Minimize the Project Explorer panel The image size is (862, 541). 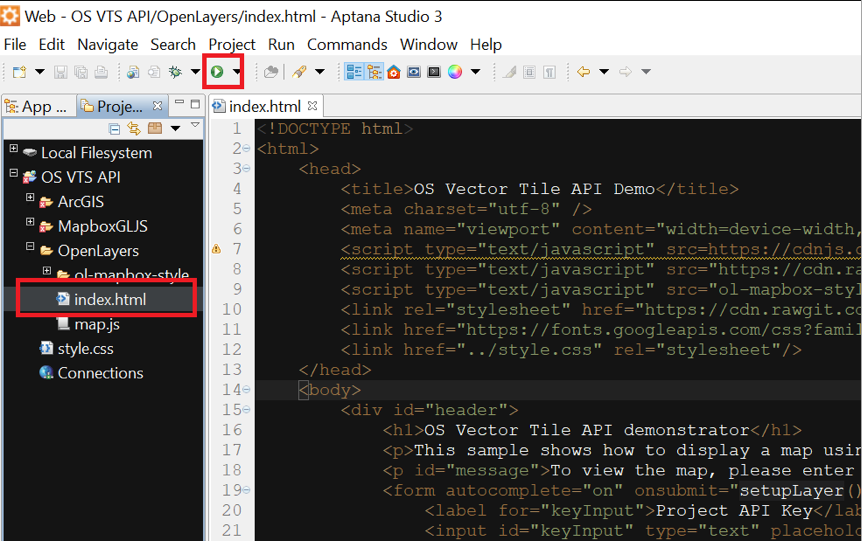179,103
